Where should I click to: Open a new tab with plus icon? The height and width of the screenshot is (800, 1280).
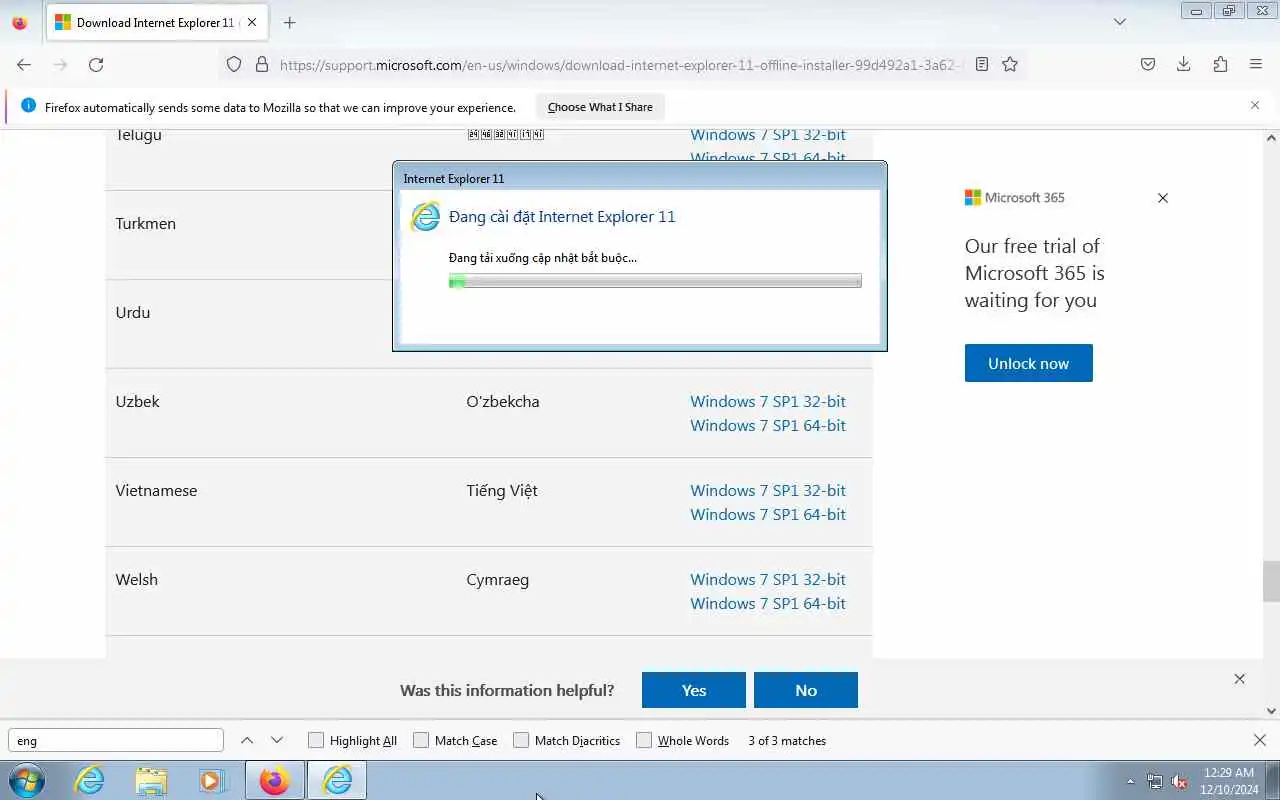[x=289, y=22]
